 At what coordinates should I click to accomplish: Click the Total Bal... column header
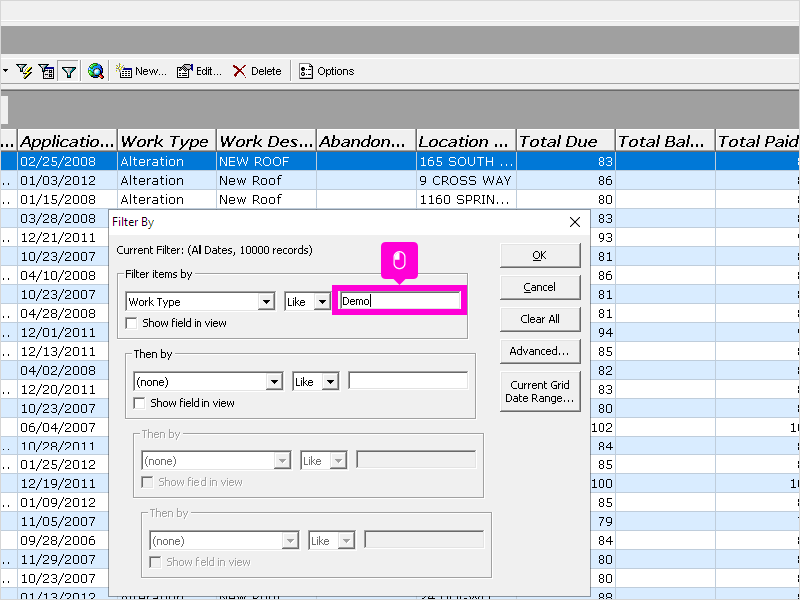tap(665, 141)
